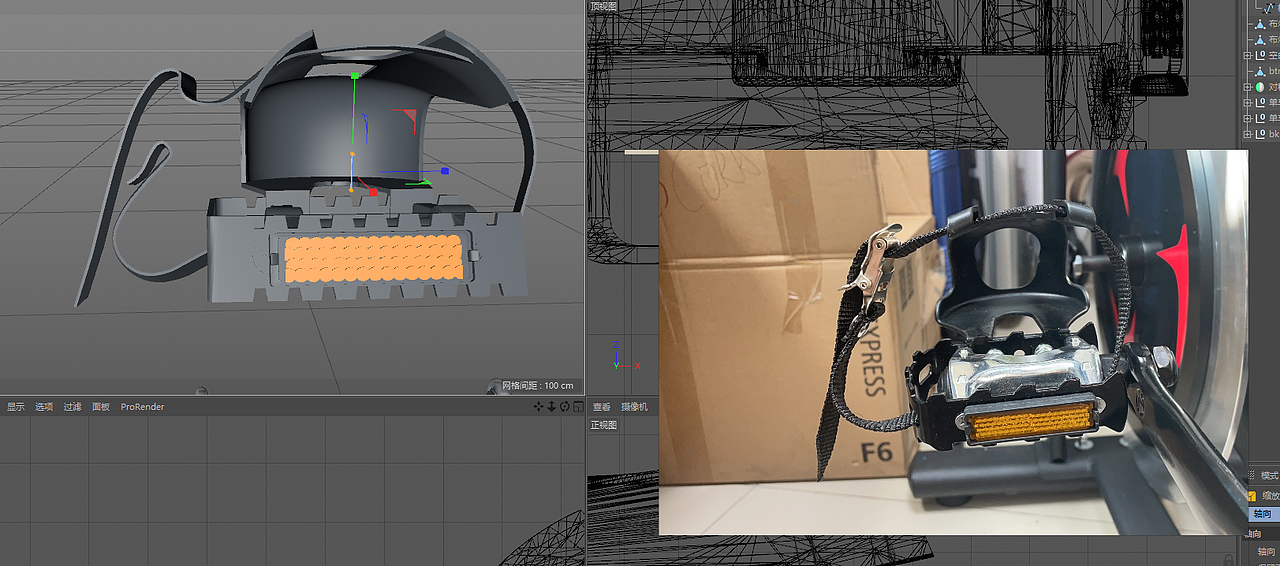Click the 正视图 front view label
The width and height of the screenshot is (1280, 566).
604,425
